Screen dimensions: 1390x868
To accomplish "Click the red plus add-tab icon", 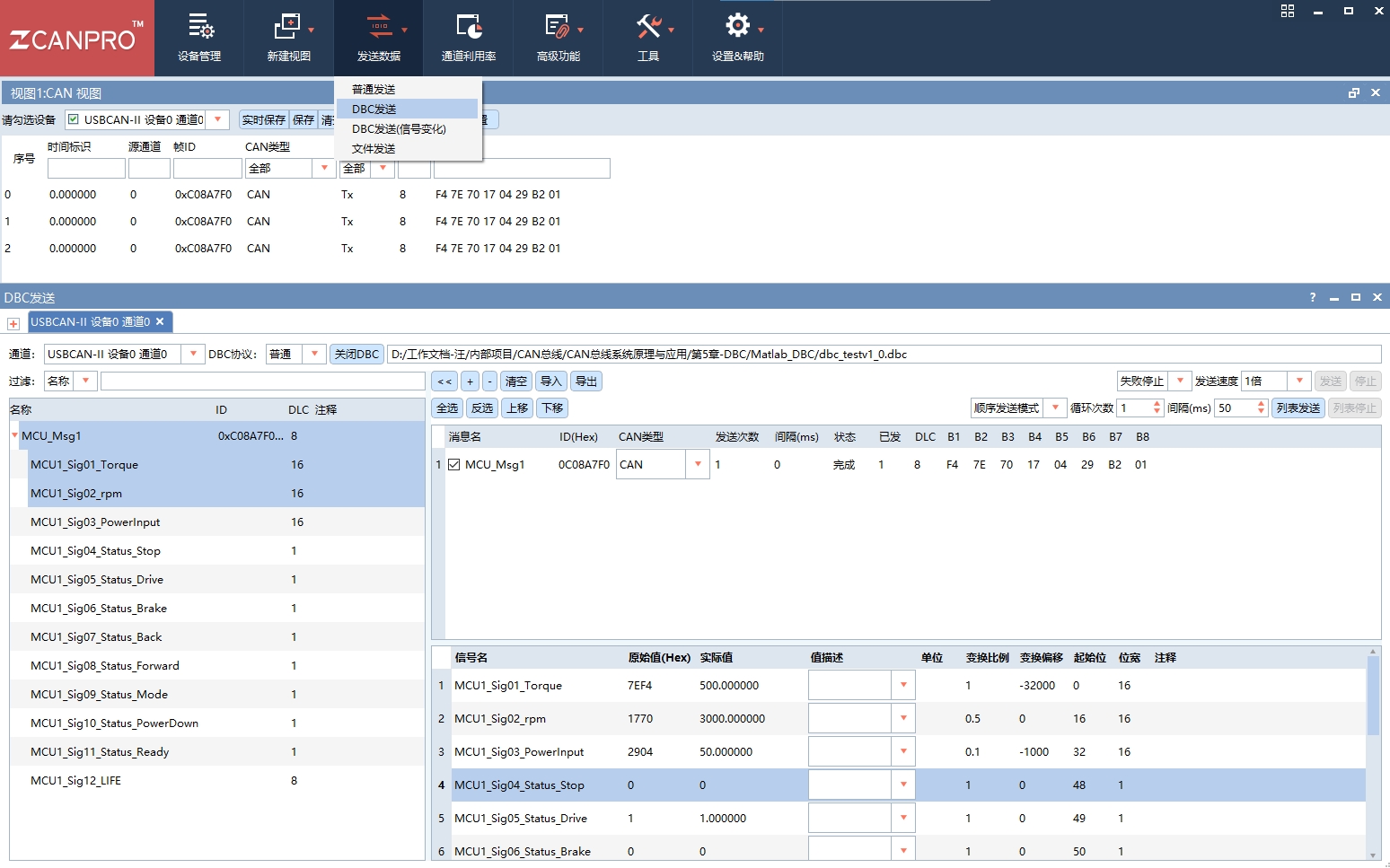I will (x=13, y=323).
